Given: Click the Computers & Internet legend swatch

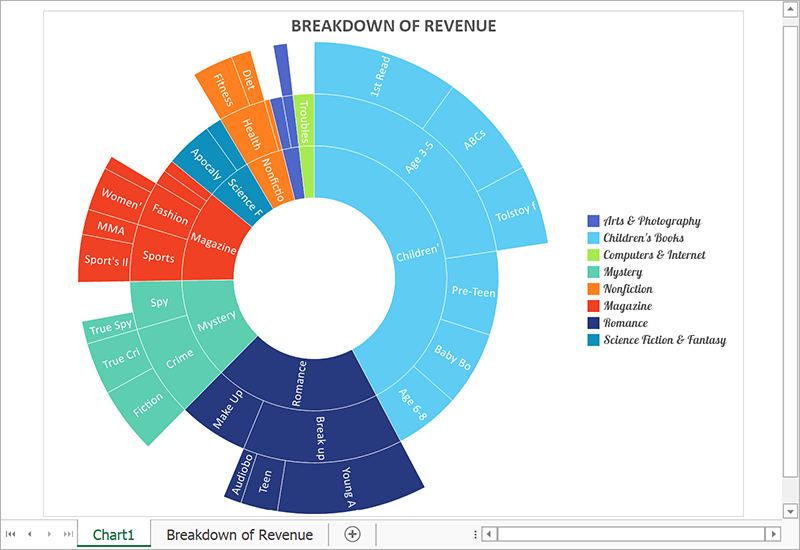Looking at the screenshot, I should (593, 255).
